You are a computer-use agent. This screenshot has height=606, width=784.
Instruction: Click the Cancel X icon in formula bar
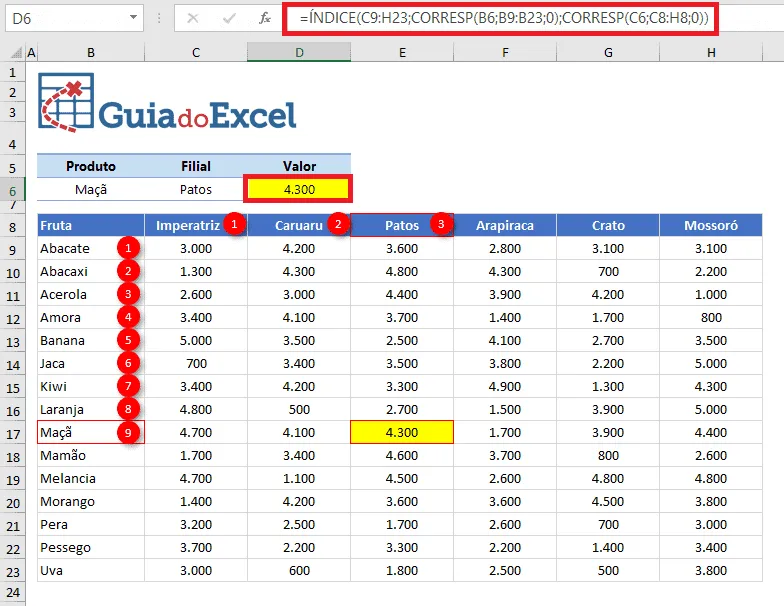click(192, 18)
